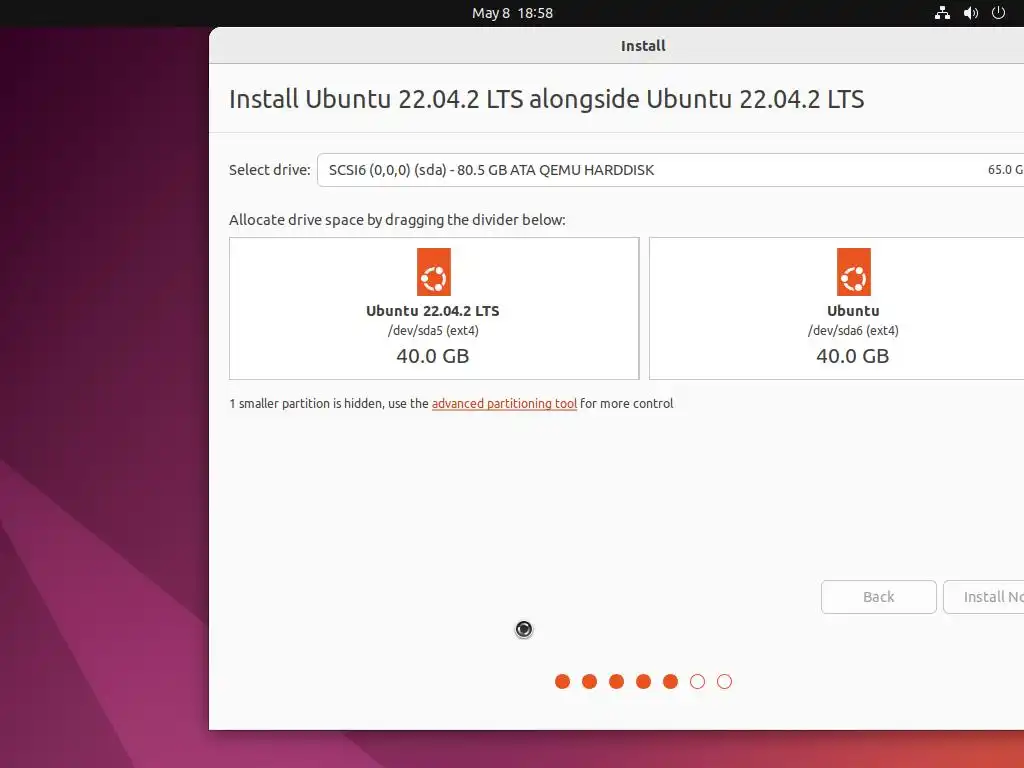1024x768 pixels.
Task: Select the Ubuntu /dev/sda6 partition box
Action: click(x=837, y=308)
